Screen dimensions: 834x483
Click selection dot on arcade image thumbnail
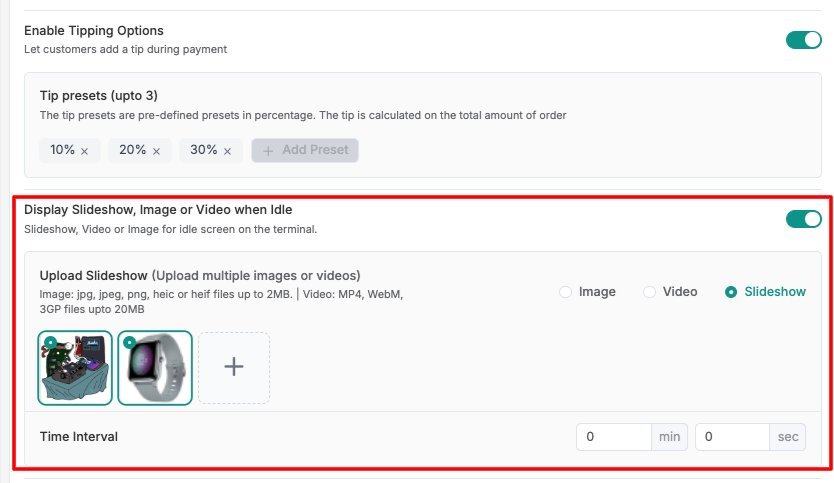coord(50,343)
